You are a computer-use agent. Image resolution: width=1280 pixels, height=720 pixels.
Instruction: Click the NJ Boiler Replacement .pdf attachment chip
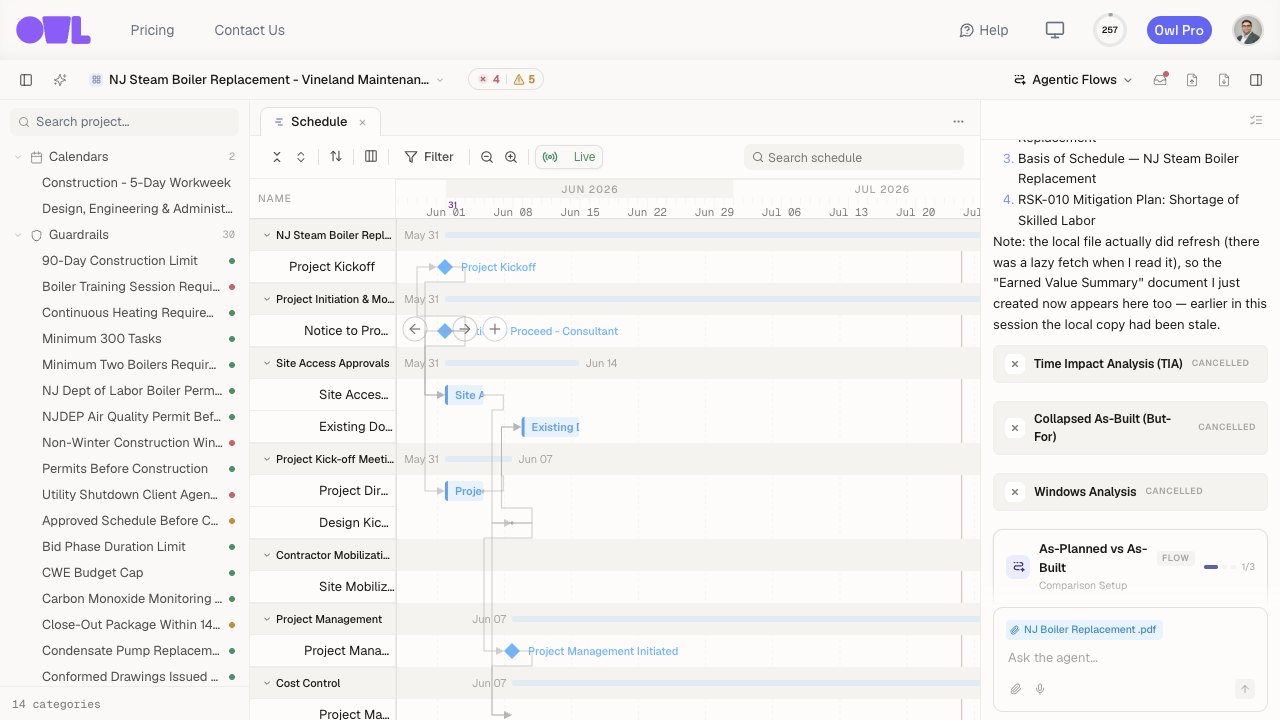point(1084,630)
